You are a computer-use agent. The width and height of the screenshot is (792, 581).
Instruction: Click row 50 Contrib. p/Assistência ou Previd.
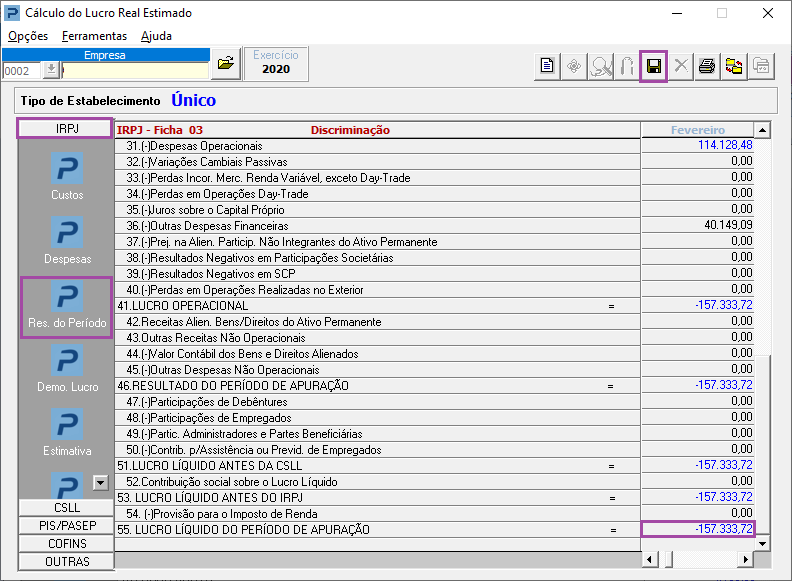(377, 450)
